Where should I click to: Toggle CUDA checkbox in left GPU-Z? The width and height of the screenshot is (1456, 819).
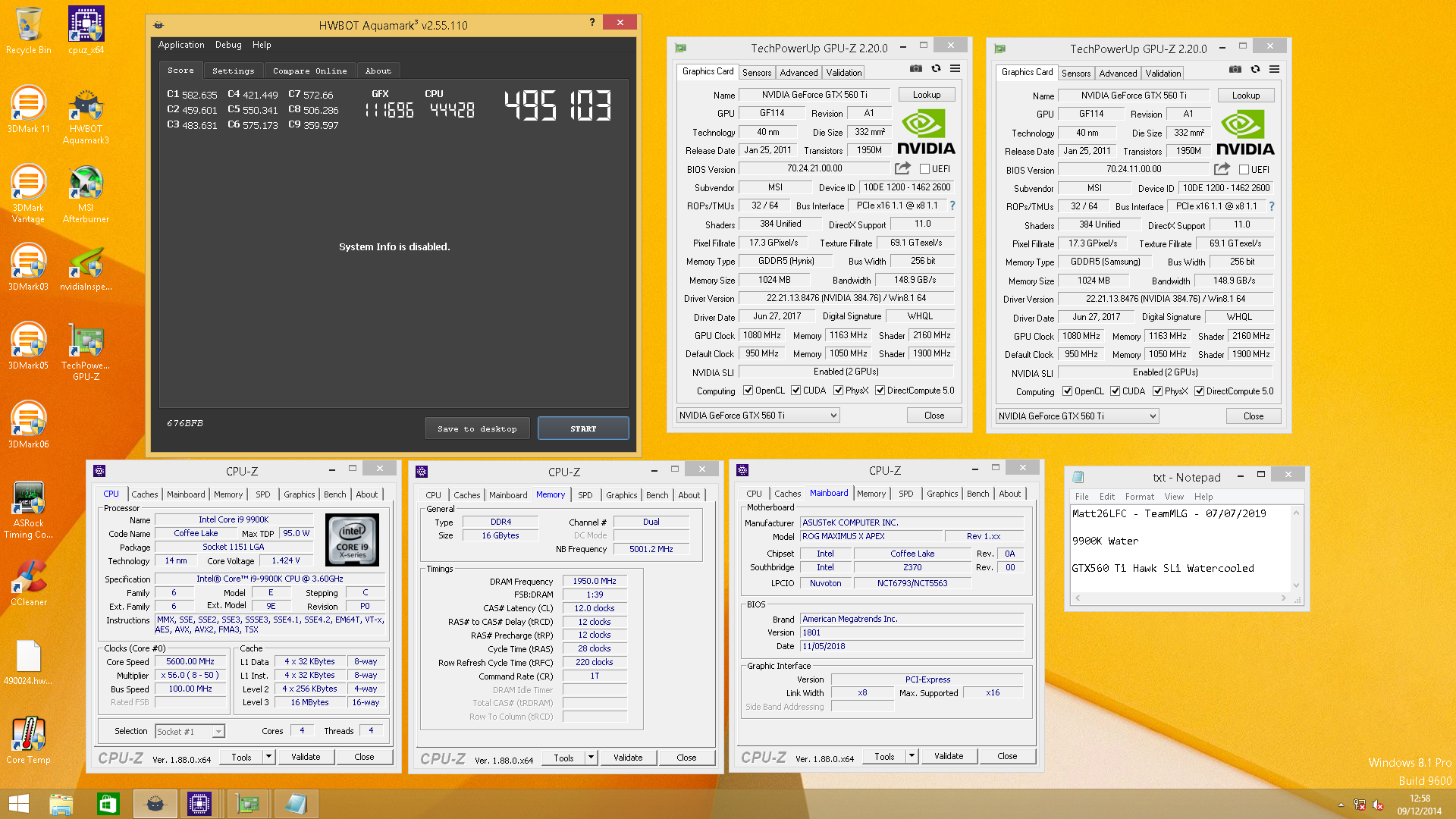coord(796,391)
